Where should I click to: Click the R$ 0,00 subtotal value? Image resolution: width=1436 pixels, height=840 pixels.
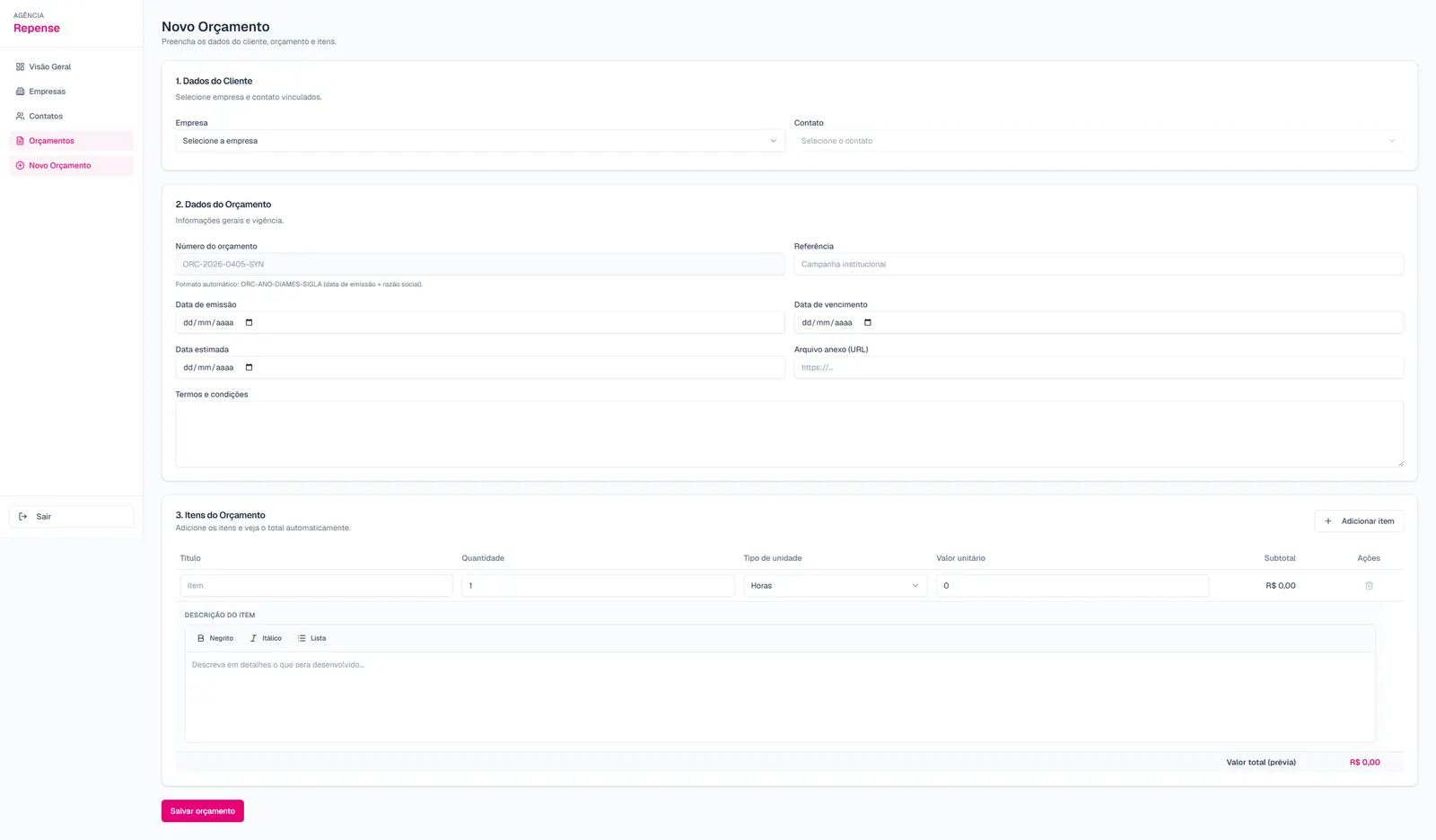tap(1281, 585)
